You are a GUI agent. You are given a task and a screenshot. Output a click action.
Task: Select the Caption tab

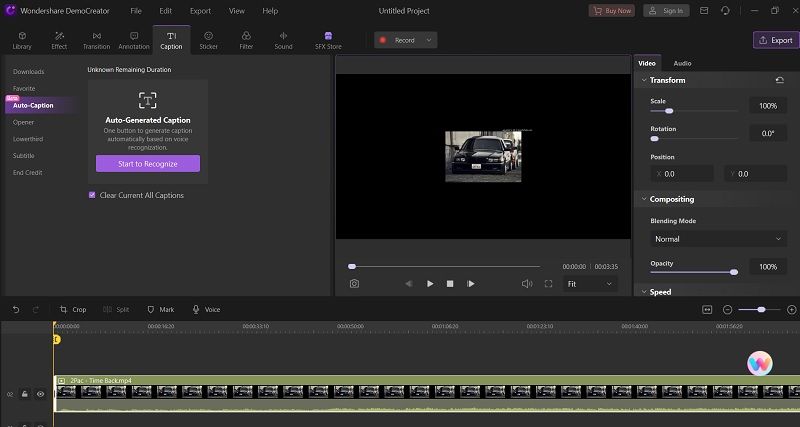(171, 40)
